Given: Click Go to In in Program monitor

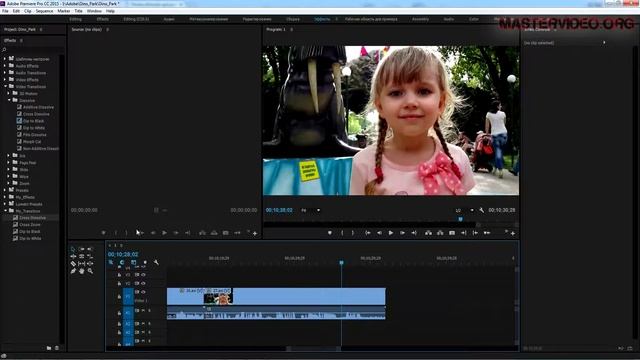Looking at the screenshot, I should pyautogui.click(x=368, y=233).
